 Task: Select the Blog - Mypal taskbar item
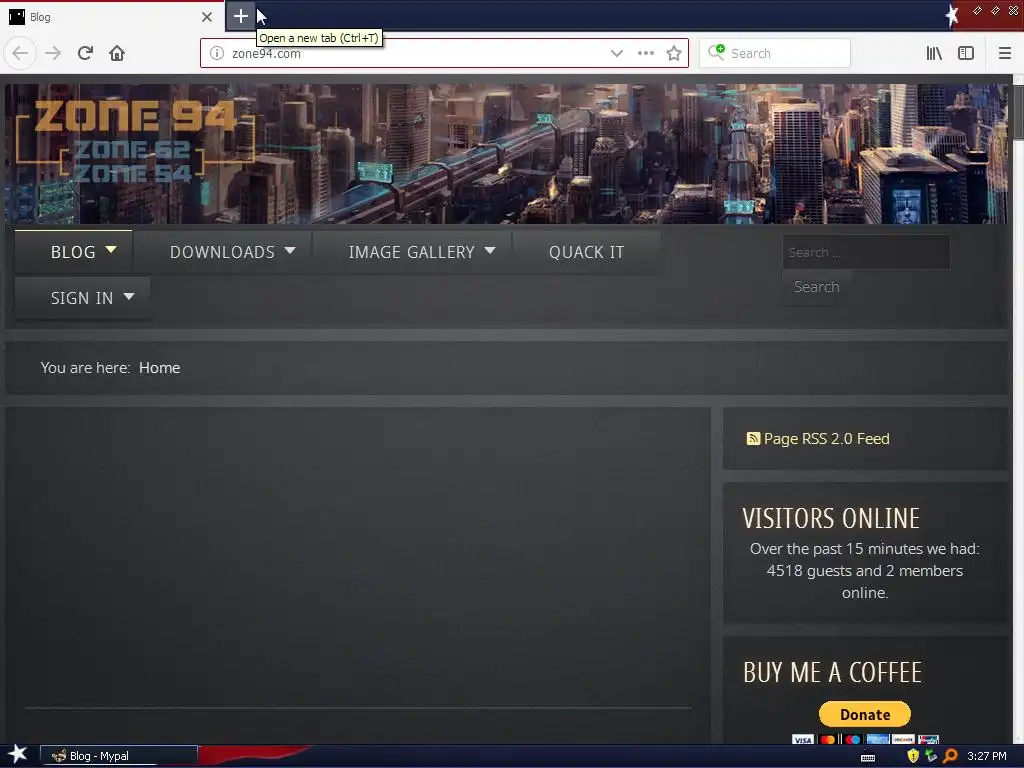pos(119,756)
